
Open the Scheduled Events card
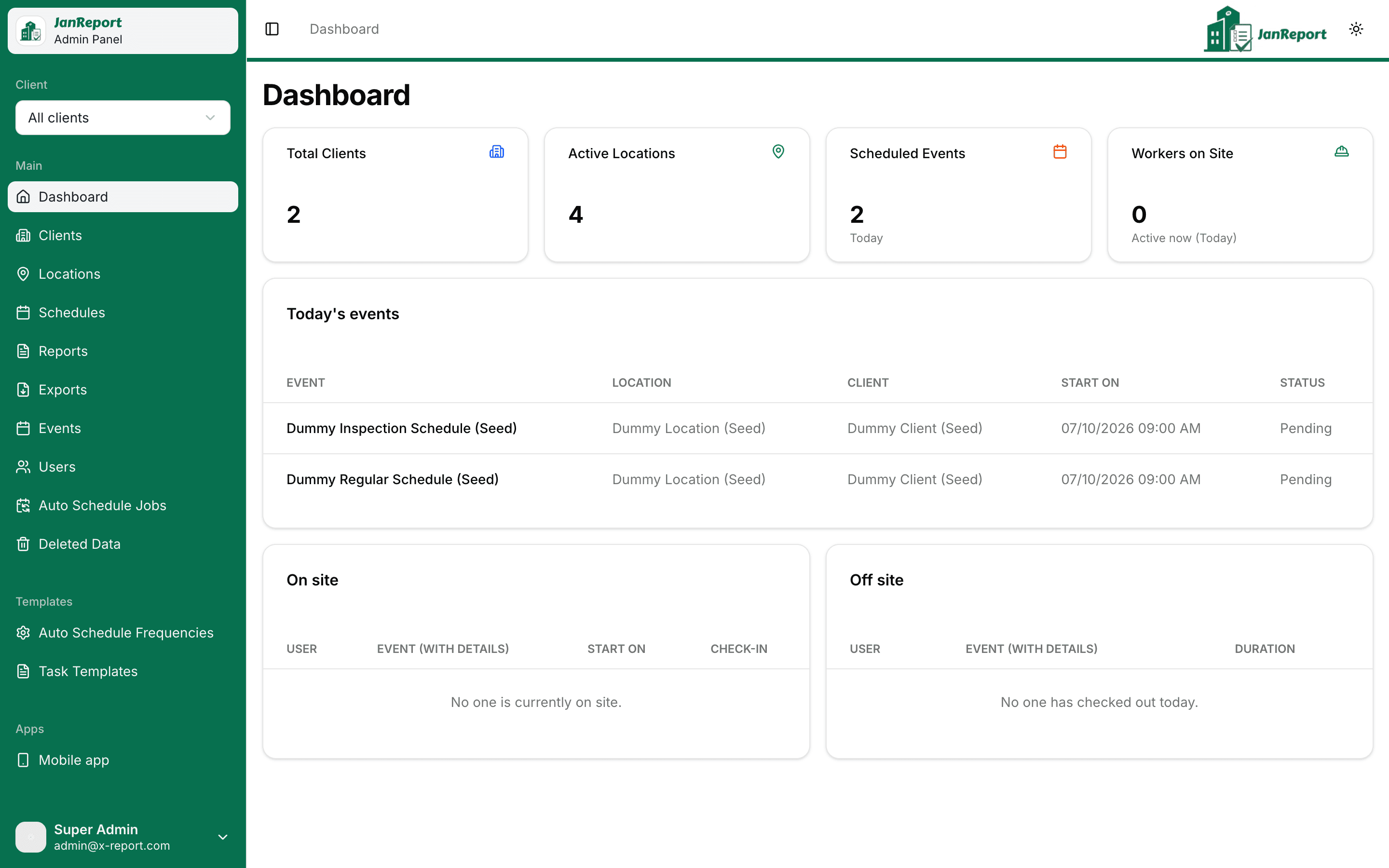pyautogui.click(x=958, y=195)
